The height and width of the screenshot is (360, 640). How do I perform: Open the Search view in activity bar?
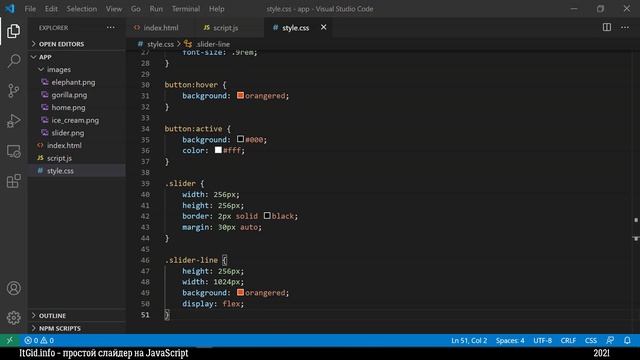[x=13, y=61]
